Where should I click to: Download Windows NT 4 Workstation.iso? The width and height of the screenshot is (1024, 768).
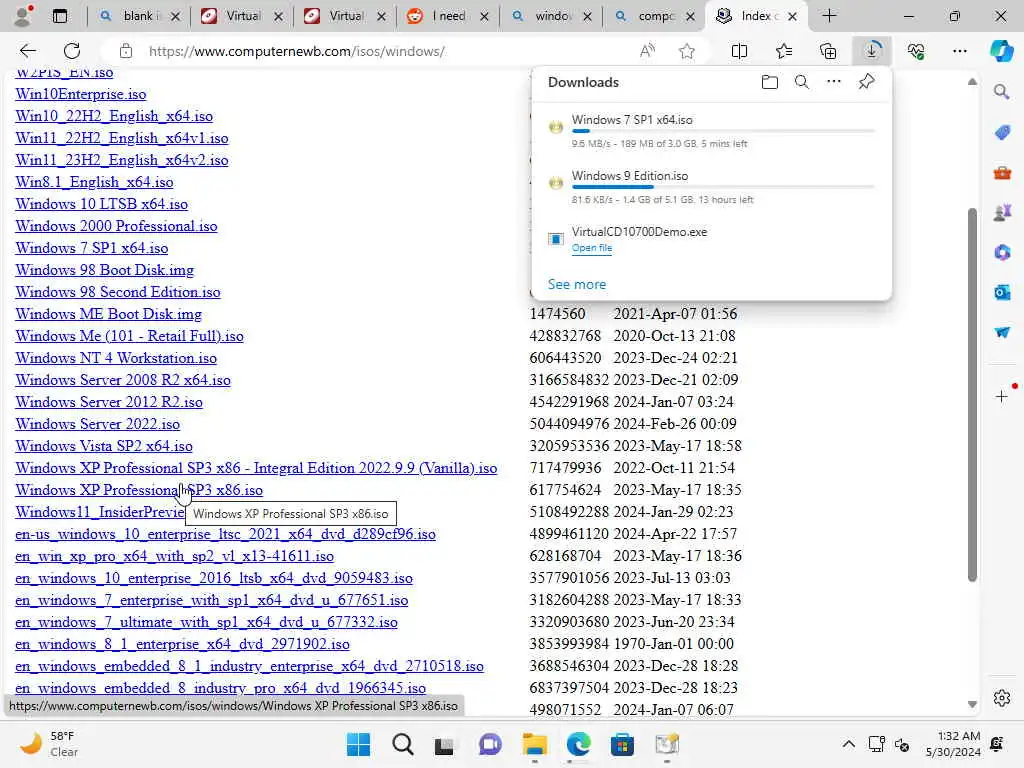coord(116,358)
